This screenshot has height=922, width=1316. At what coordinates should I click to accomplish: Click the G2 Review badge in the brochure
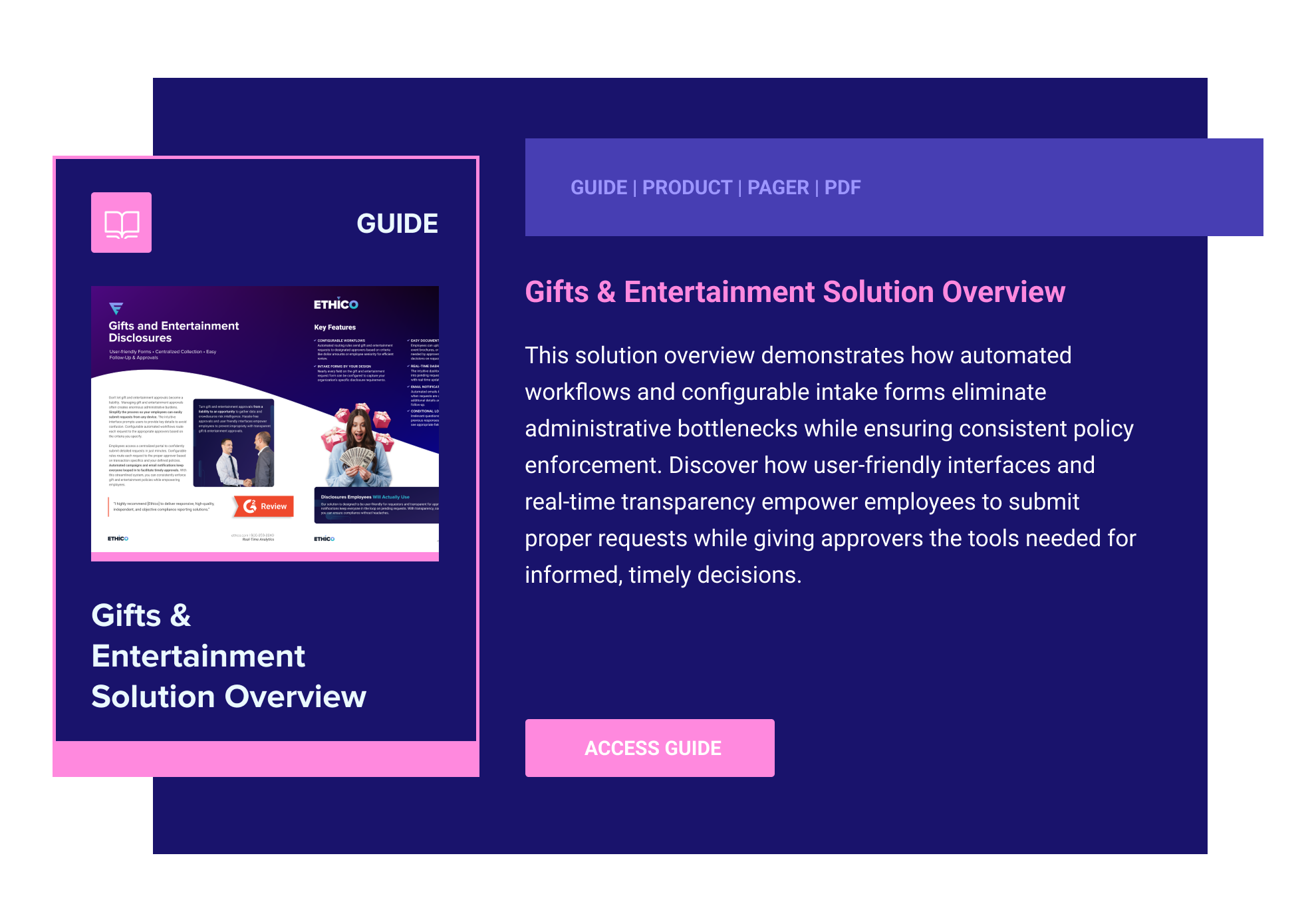(x=264, y=506)
